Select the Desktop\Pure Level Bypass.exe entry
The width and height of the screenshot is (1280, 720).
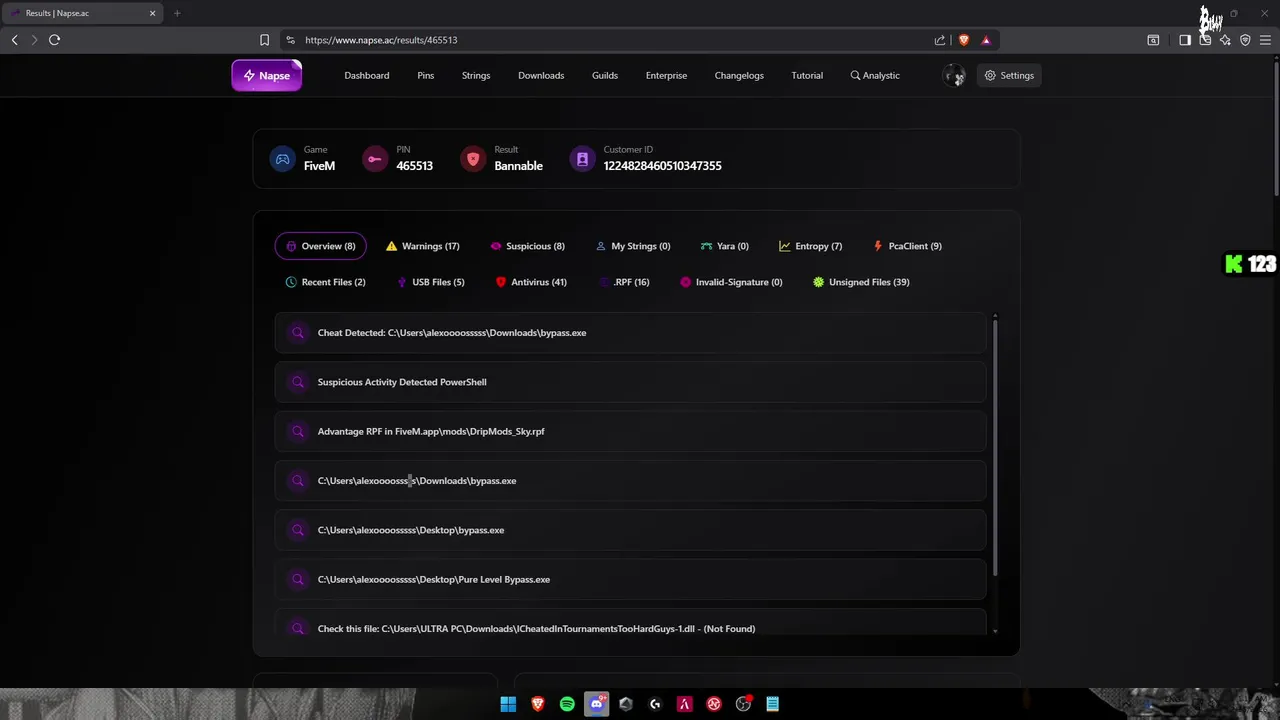[x=434, y=579]
